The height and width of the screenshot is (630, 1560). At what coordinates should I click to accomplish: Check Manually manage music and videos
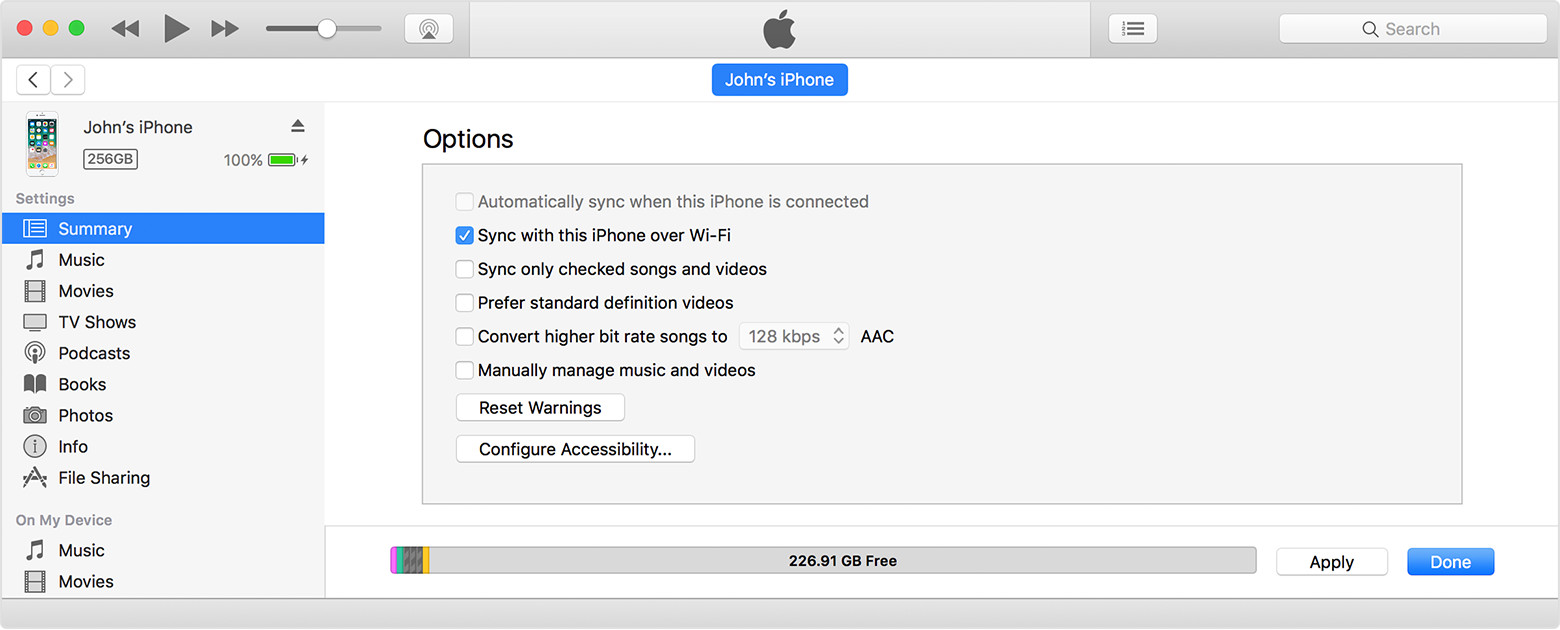(x=464, y=370)
